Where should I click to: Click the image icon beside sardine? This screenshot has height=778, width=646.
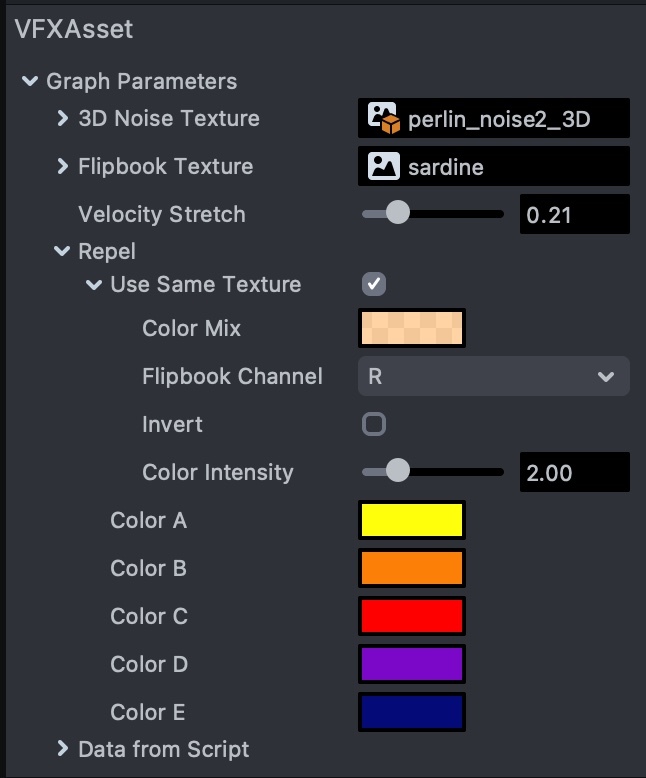(384, 167)
